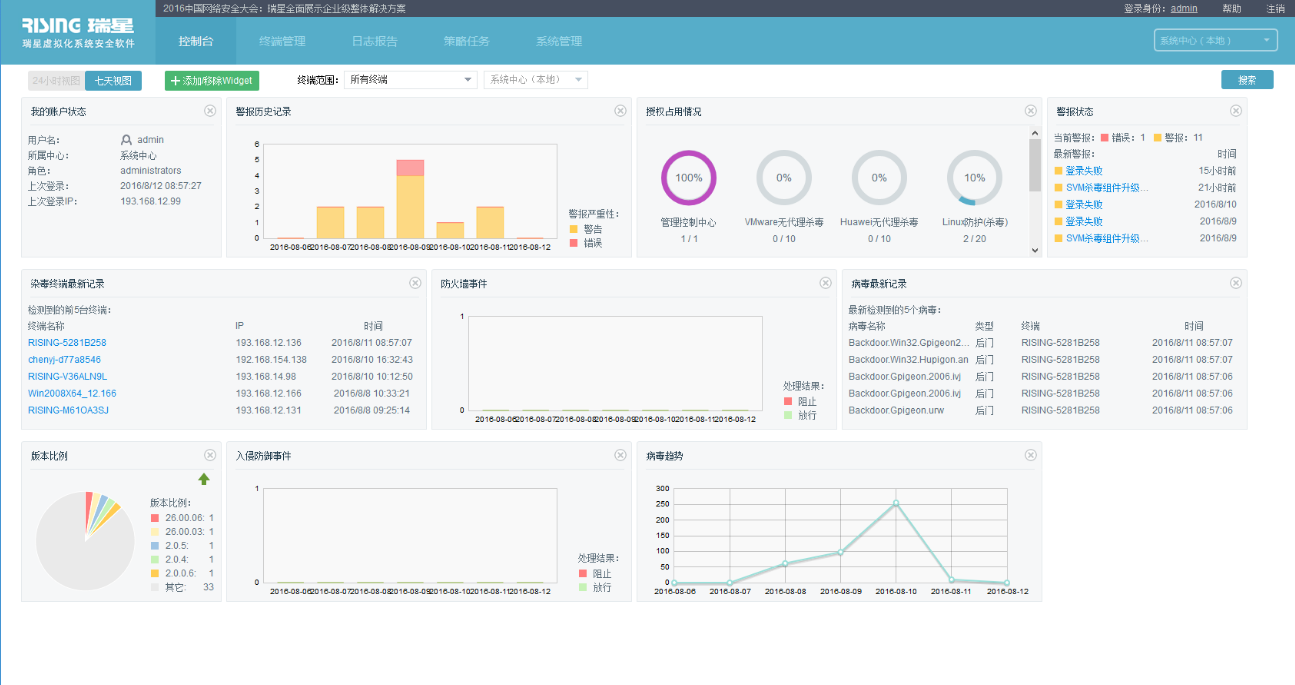
Task: Click the 2016-08-10 peak point in 病毒趋势
Action: [x=896, y=503]
